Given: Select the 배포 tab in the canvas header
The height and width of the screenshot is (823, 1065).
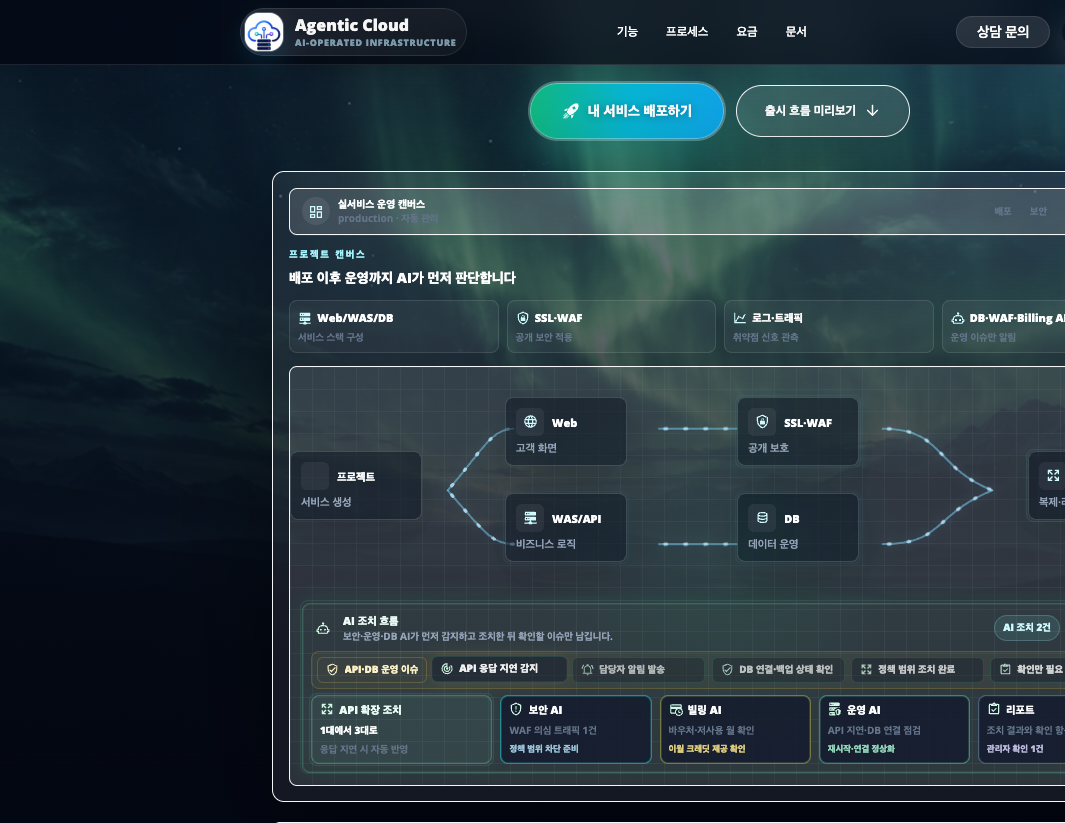Looking at the screenshot, I should pyautogui.click(x=1003, y=211).
